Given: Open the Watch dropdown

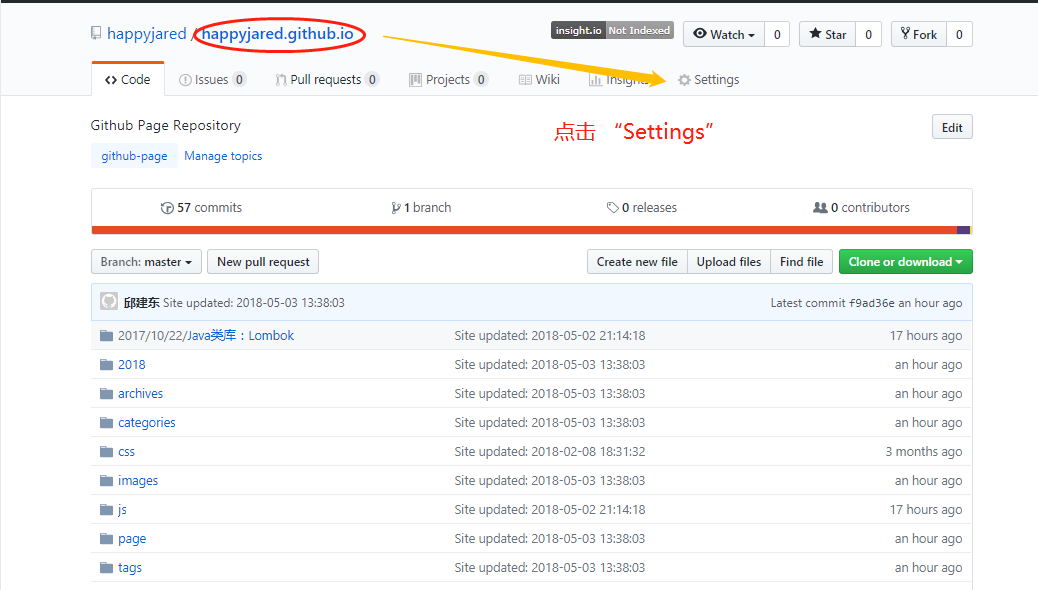Looking at the screenshot, I should [x=724, y=34].
